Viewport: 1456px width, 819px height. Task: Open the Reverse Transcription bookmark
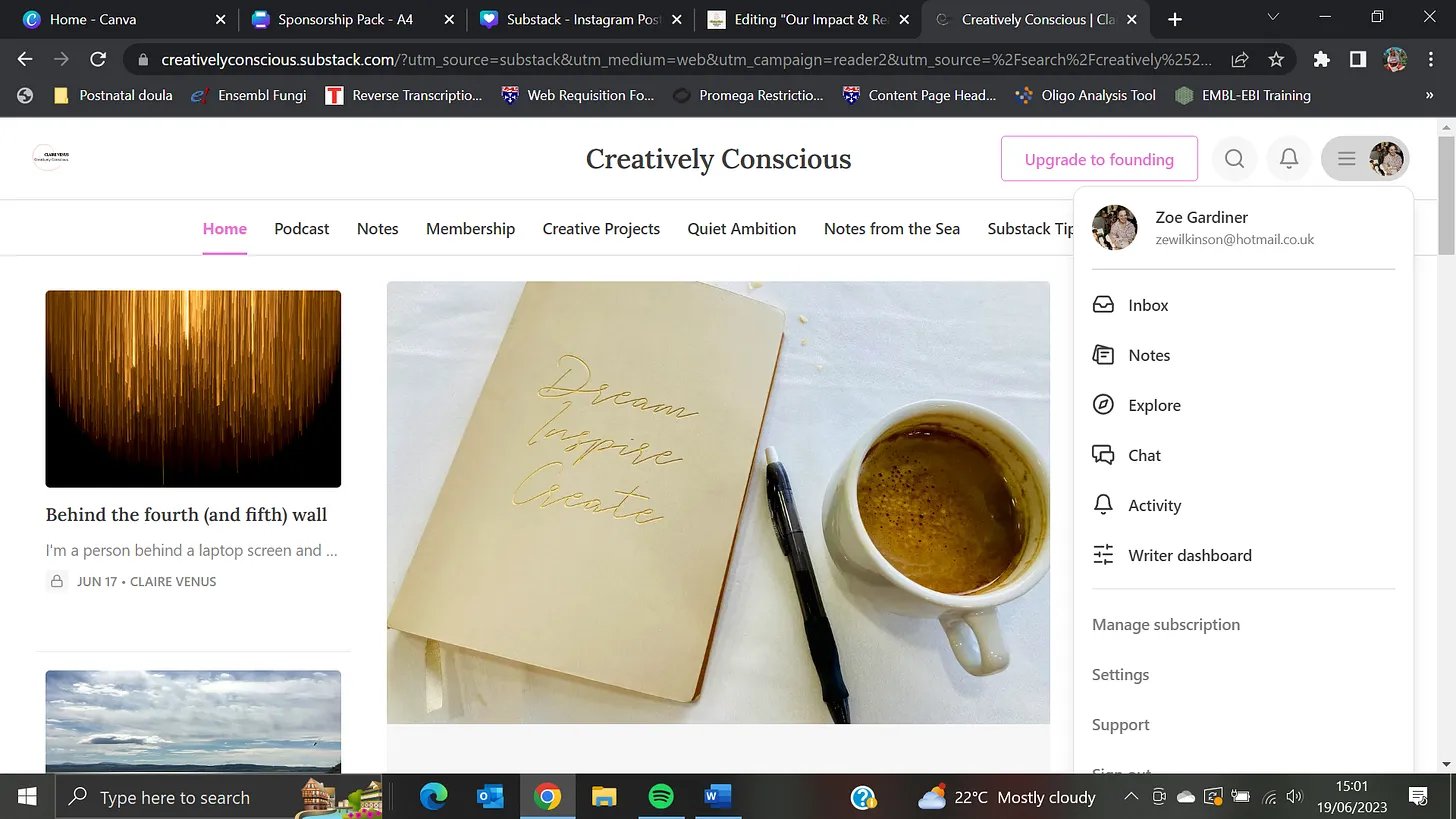[404, 95]
